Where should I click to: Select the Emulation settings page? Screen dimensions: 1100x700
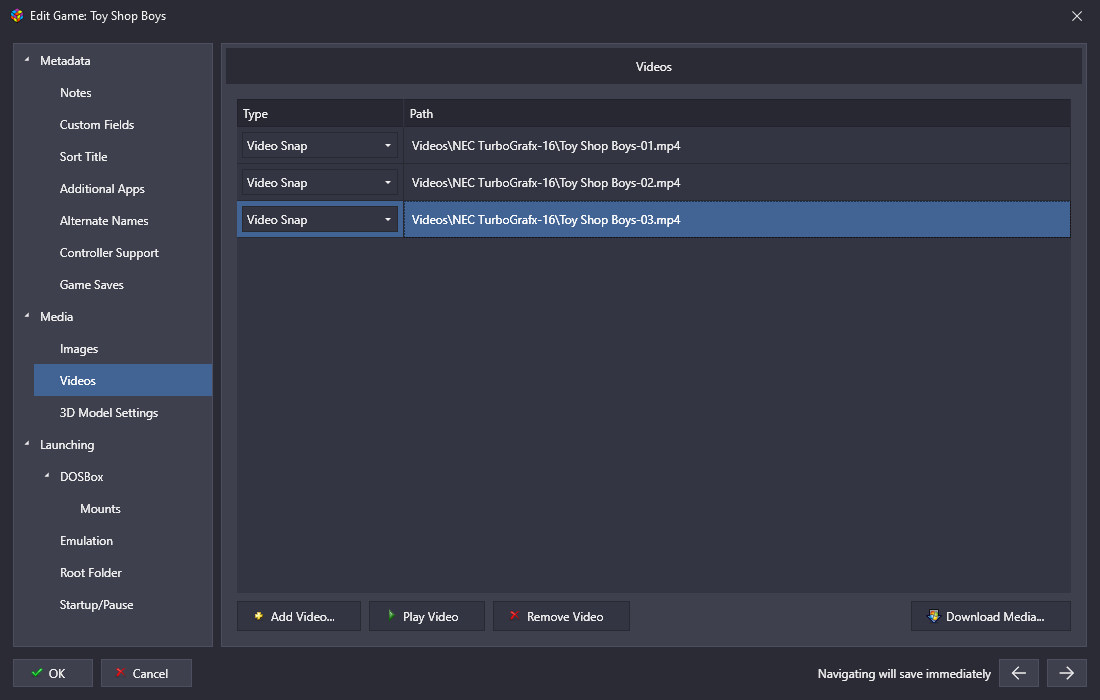86,541
